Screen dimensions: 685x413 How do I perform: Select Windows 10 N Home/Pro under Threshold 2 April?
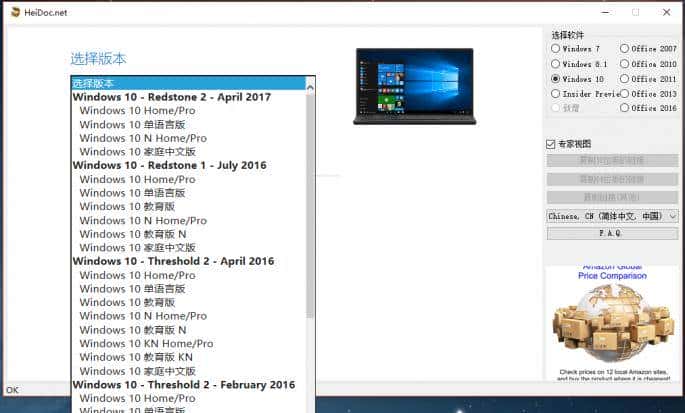click(x=143, y=316)
